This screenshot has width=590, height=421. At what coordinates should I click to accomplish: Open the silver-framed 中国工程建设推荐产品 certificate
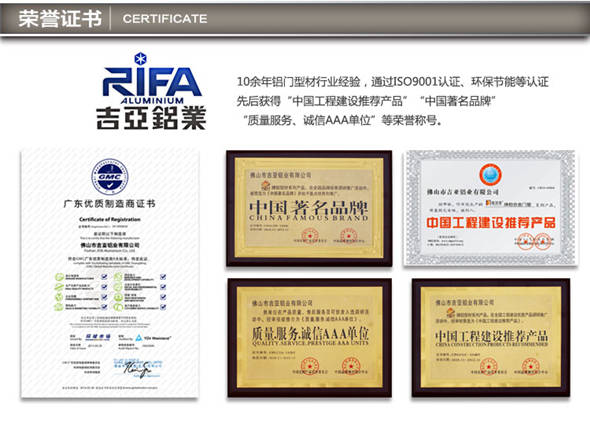[490, 208]
